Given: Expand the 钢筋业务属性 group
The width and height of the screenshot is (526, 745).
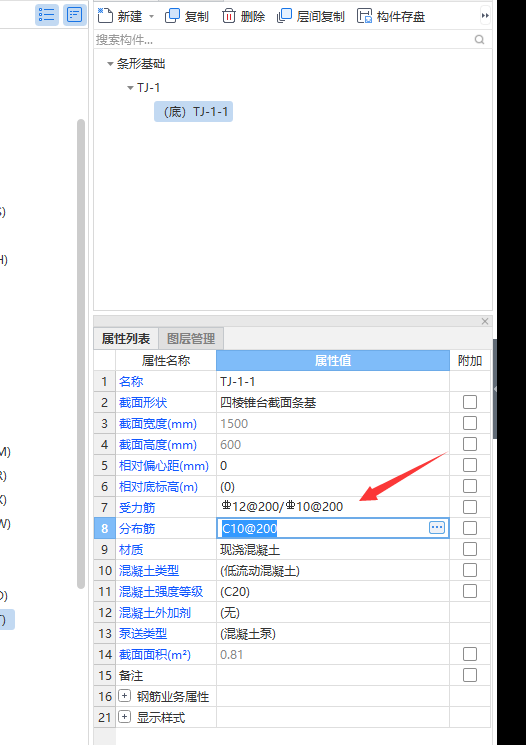Looking at the screenshot, I should [x=124, y=696].
